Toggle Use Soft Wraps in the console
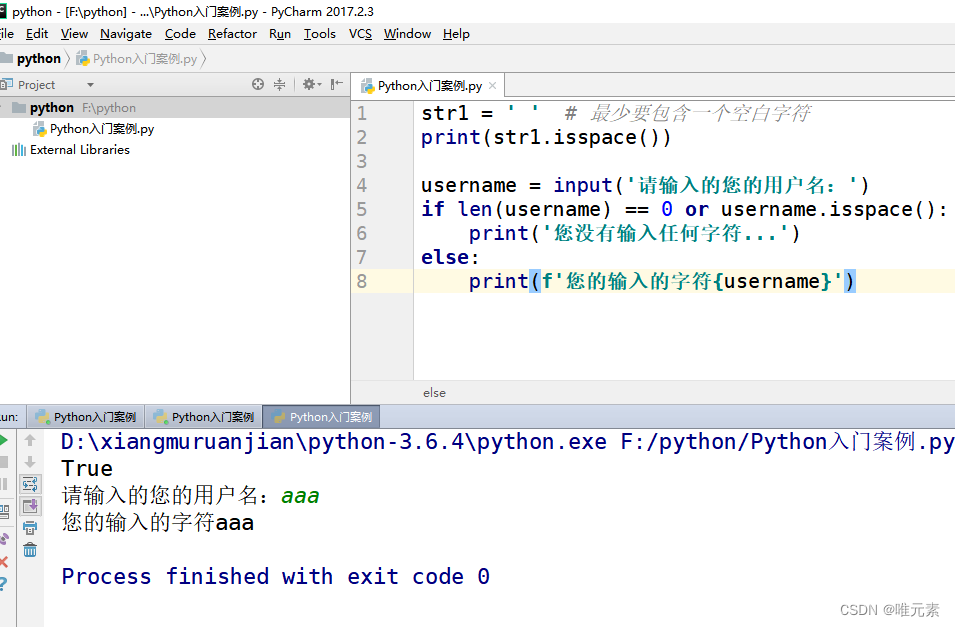The image size is (955, 627). (30, 484)
